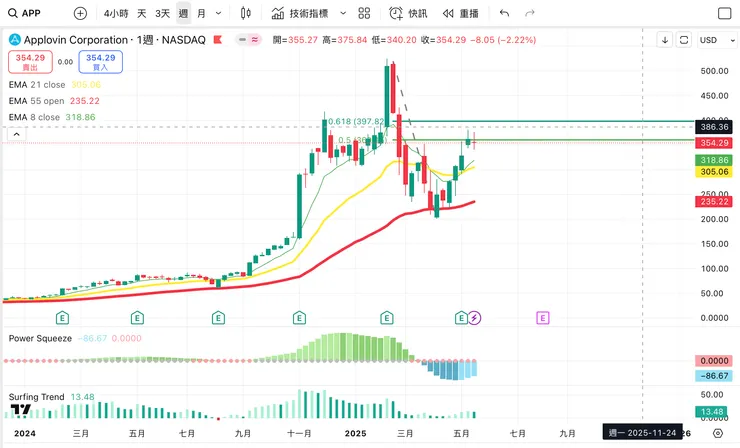Click the yellow 305.06 EMA label
Viewport: 740px width, 448px height.
[x=714, y=172]
